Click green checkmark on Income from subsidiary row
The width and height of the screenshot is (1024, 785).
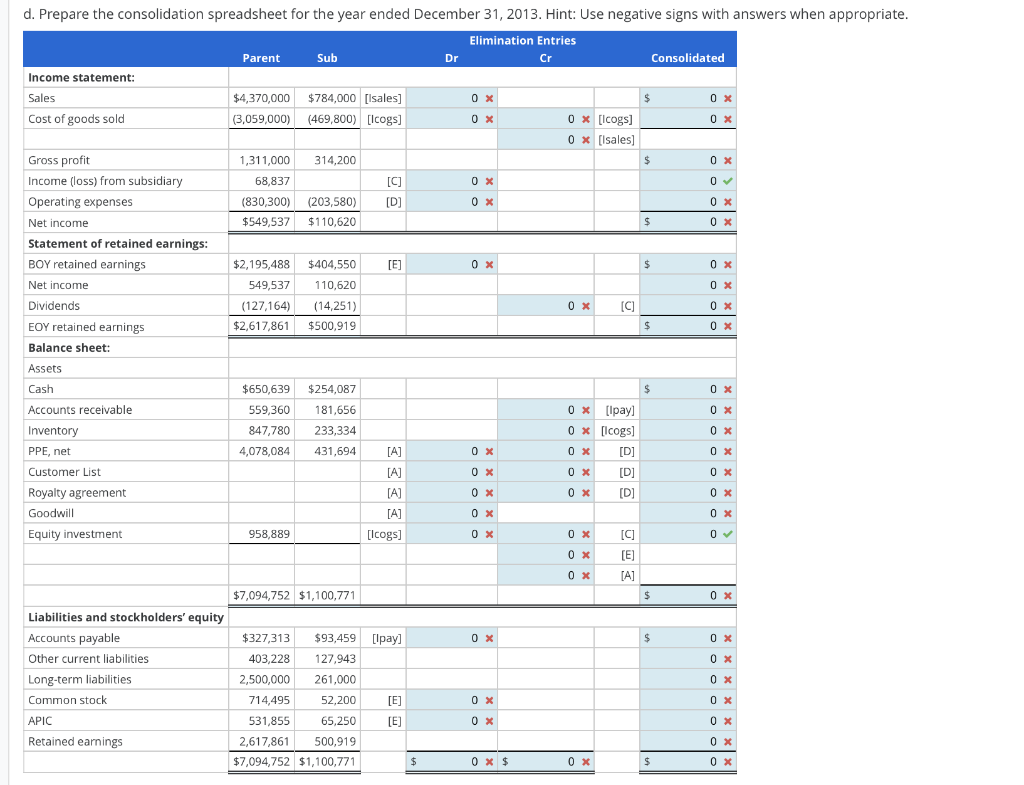click(x=727, y=181)
